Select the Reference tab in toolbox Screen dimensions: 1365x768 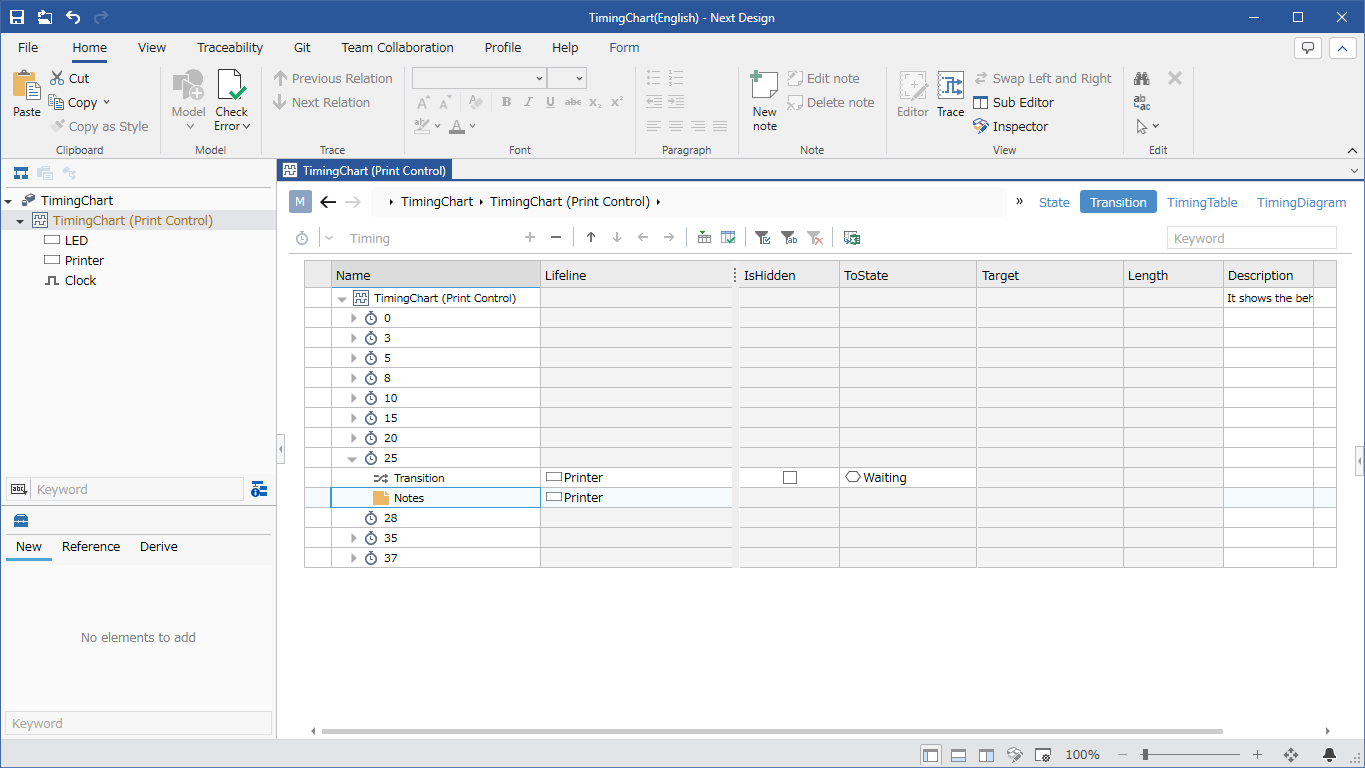coord(91,547)
